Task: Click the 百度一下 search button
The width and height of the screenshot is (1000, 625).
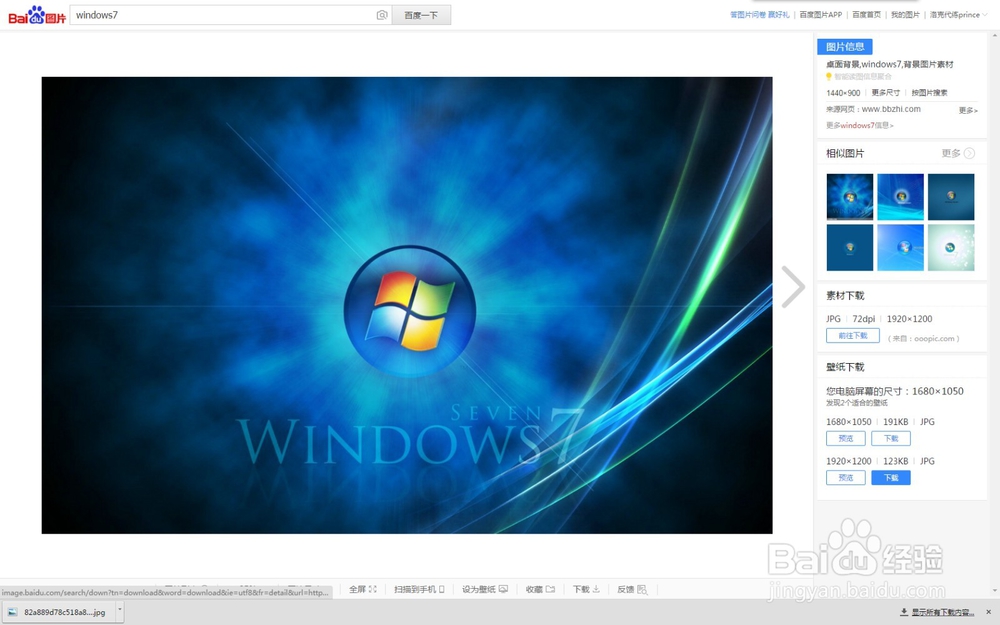Action: tap(421, 15)
